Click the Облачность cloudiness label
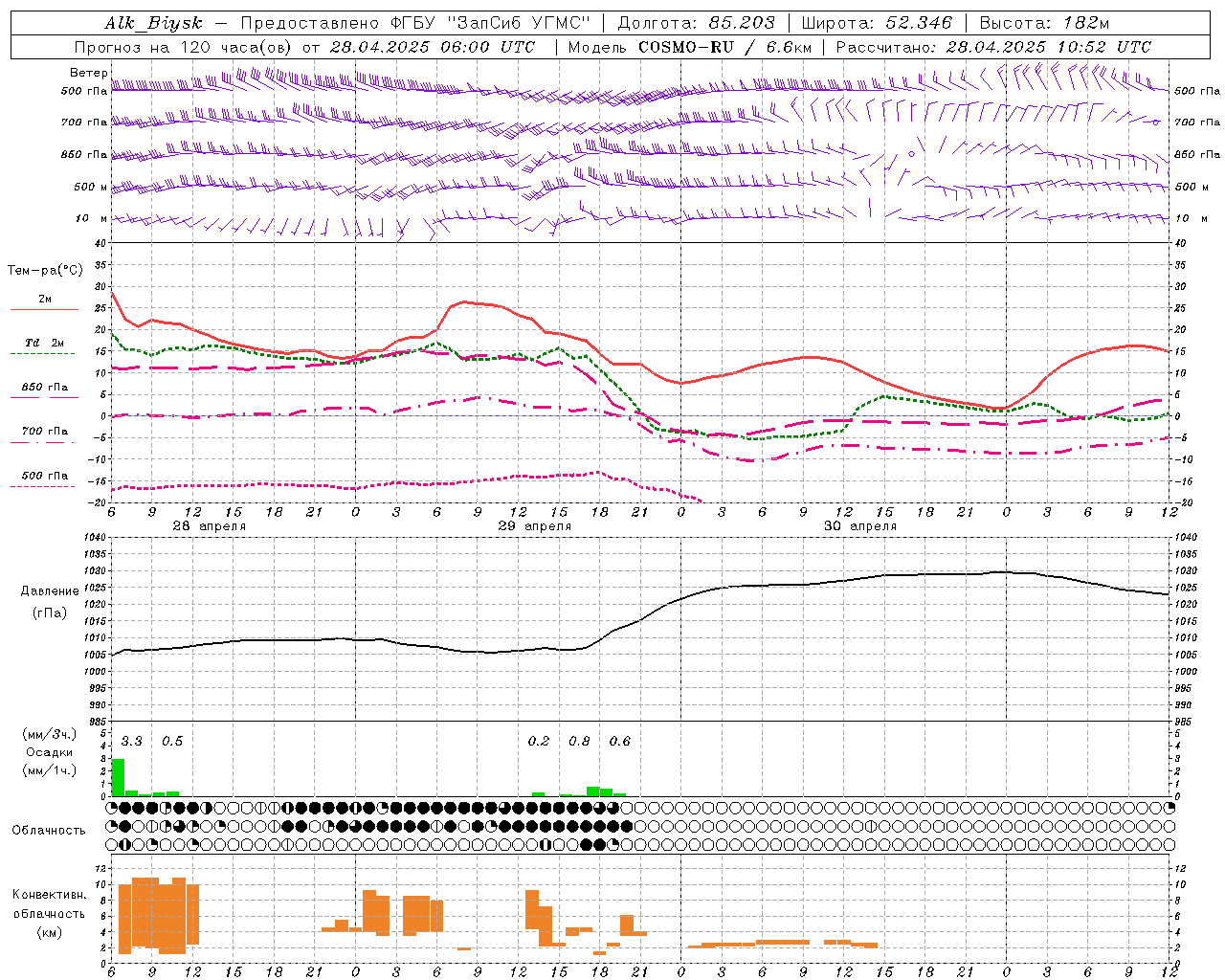 pos(49,831)
